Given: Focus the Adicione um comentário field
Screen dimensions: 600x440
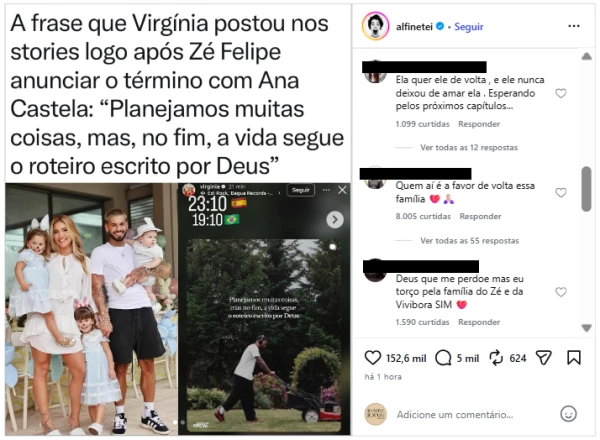Looking at the screenshot, I should [455, 414].
